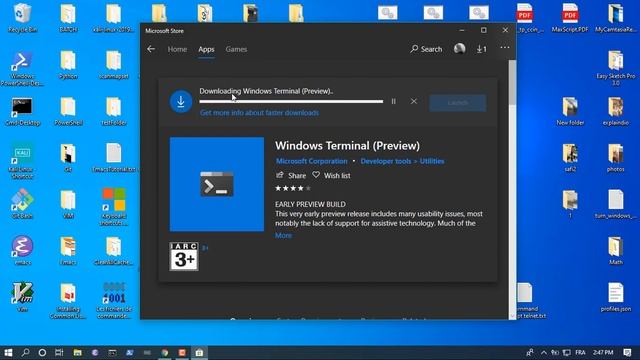Open 'Get more info about faster downloads' link
The height and width of the screenshot is (360, 640).
point(259,113)
